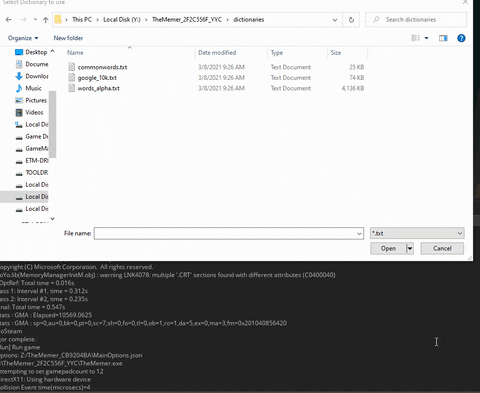Select Local Disk (Y:) in breadcrumb
480x393 pixels.
(122, 20)
